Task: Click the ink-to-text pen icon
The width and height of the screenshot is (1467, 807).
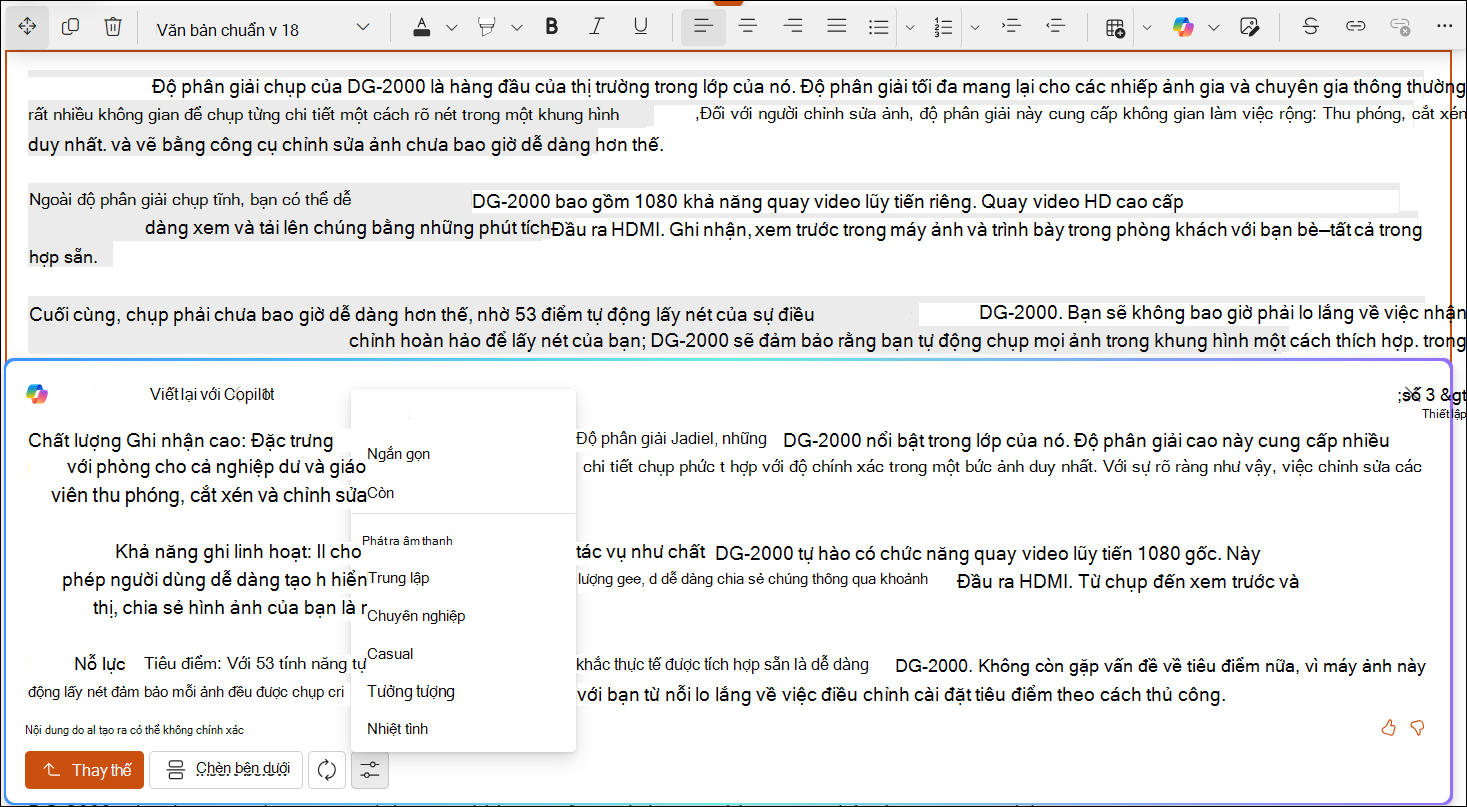Action: click(1249, 27)
